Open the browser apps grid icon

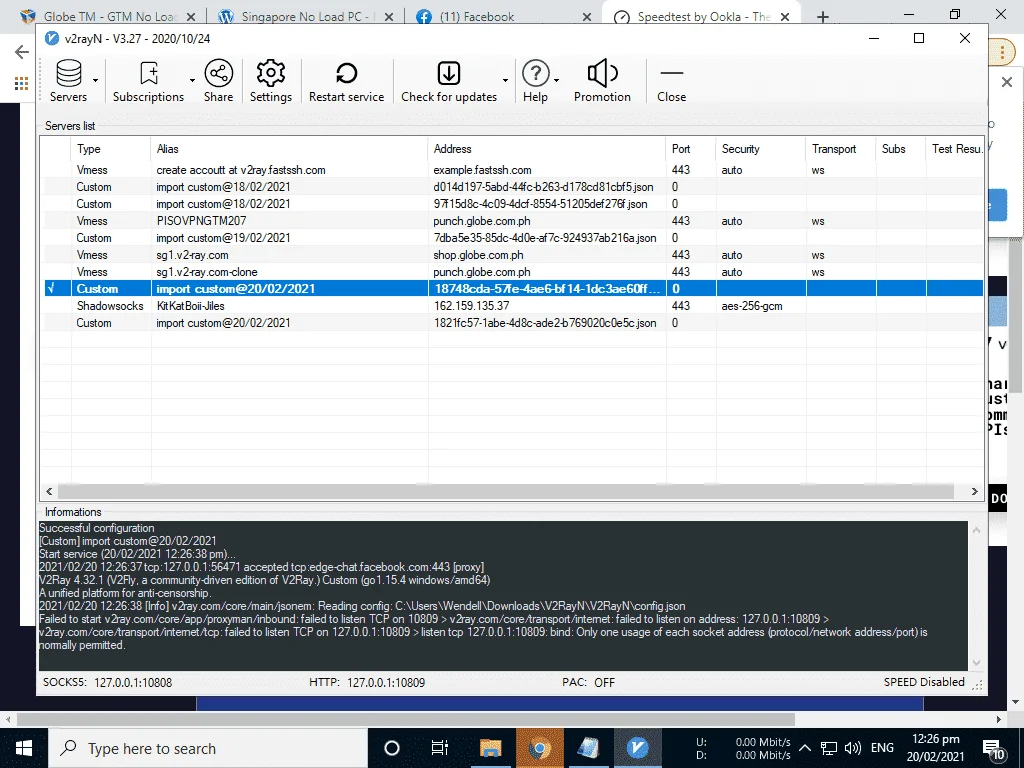pos(21,83)
